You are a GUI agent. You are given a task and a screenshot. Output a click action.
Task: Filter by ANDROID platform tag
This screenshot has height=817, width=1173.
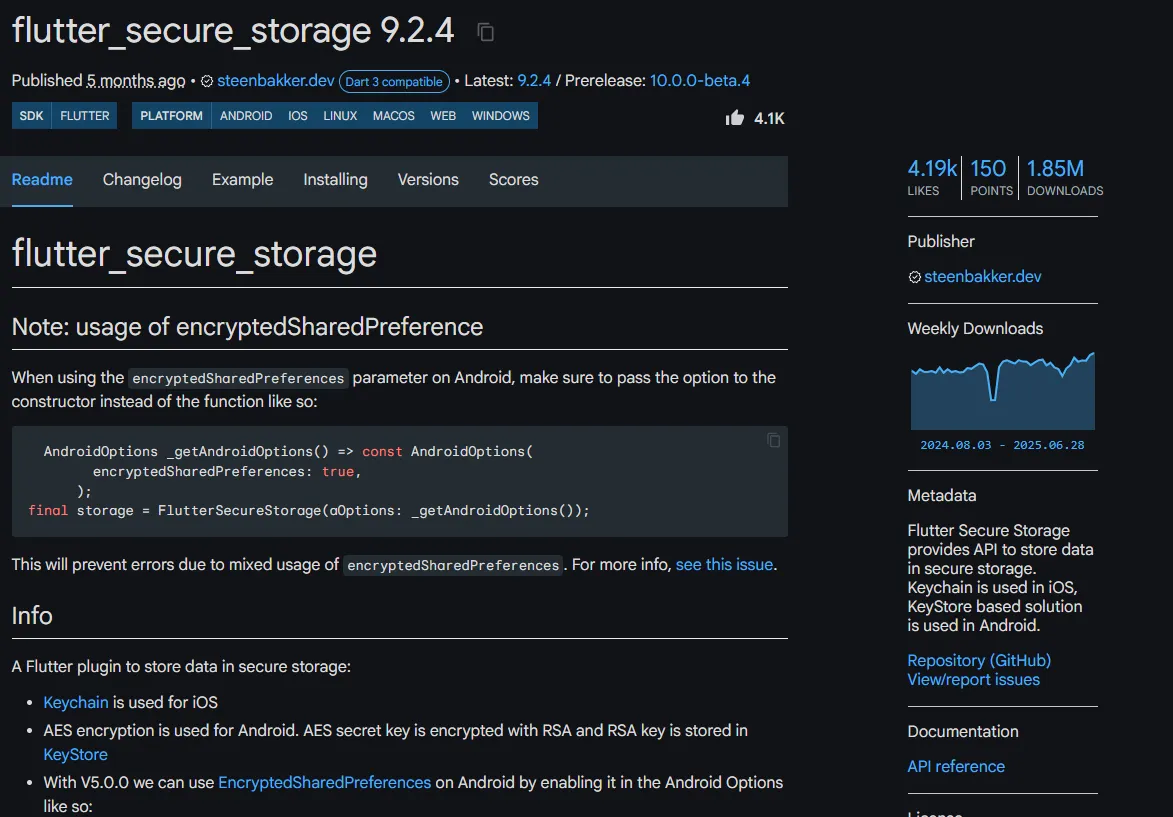246,116
